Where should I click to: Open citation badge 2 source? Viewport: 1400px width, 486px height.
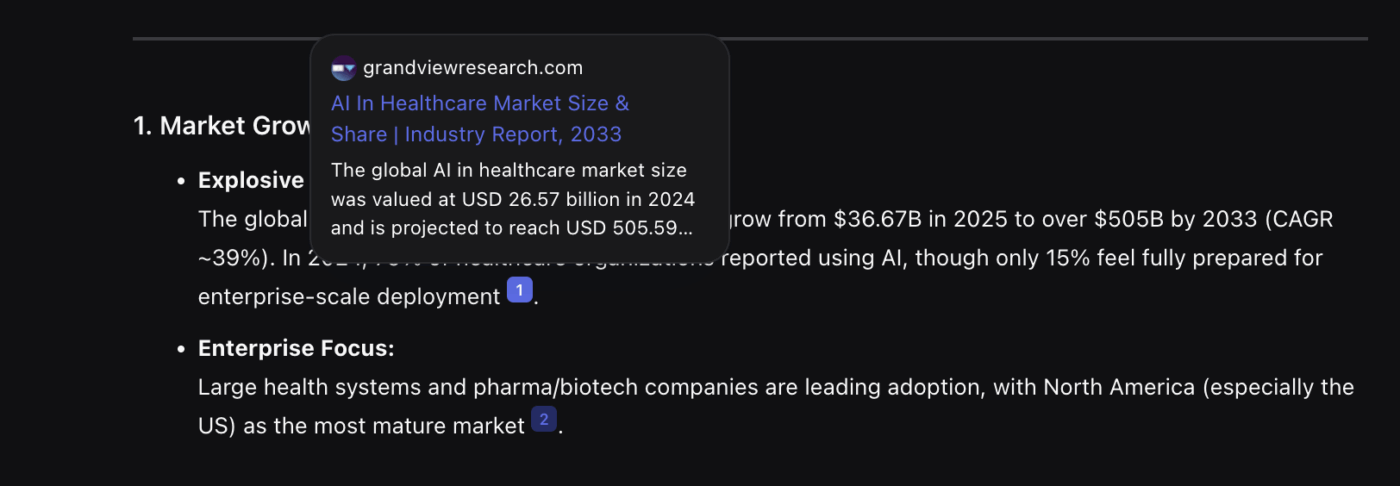click(x=543, y=420)
